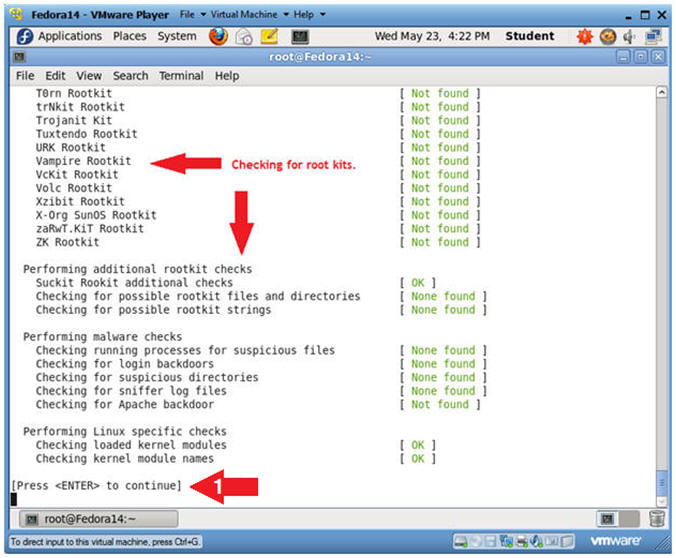Click the VMware floppy device icon

(x=491, y=542)
